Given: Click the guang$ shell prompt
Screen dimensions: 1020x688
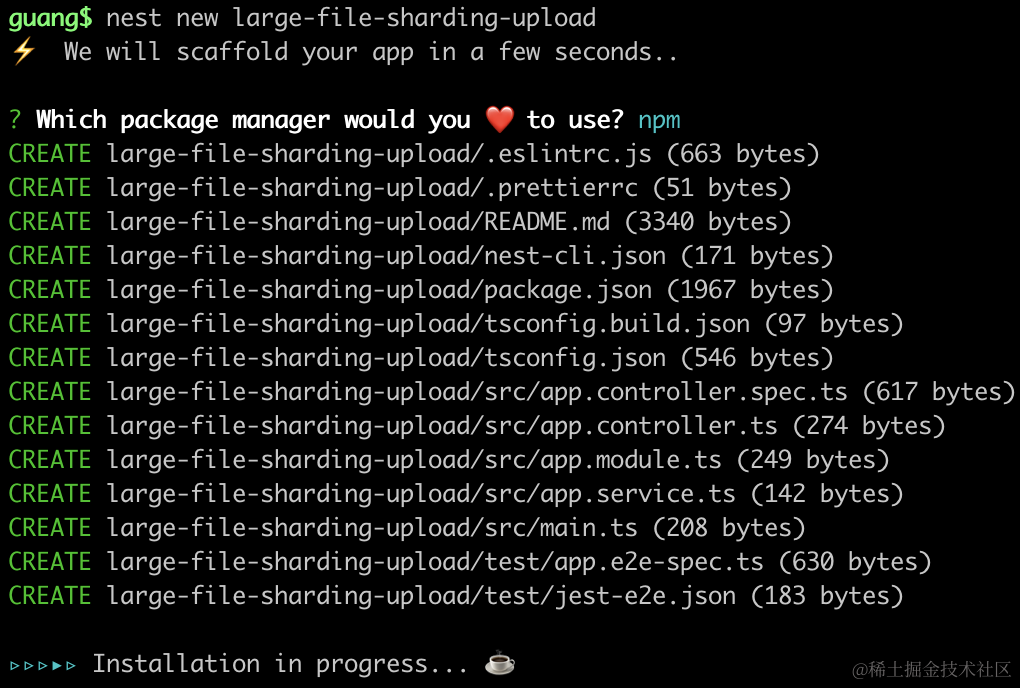Looking at the screenshot, I should 50,18.
